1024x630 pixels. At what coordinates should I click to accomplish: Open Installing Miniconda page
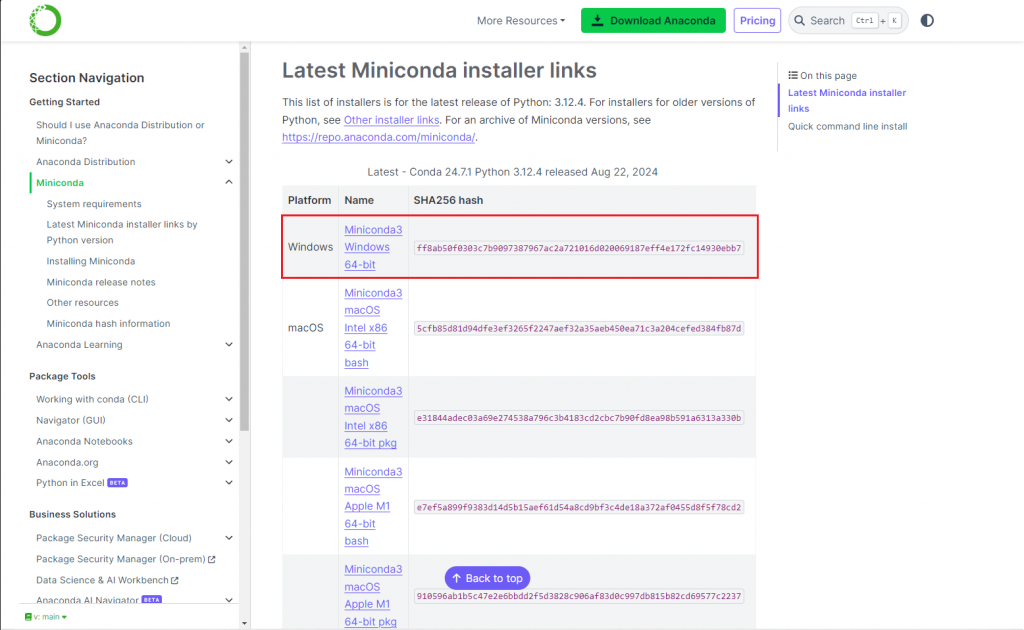(91, 260)
